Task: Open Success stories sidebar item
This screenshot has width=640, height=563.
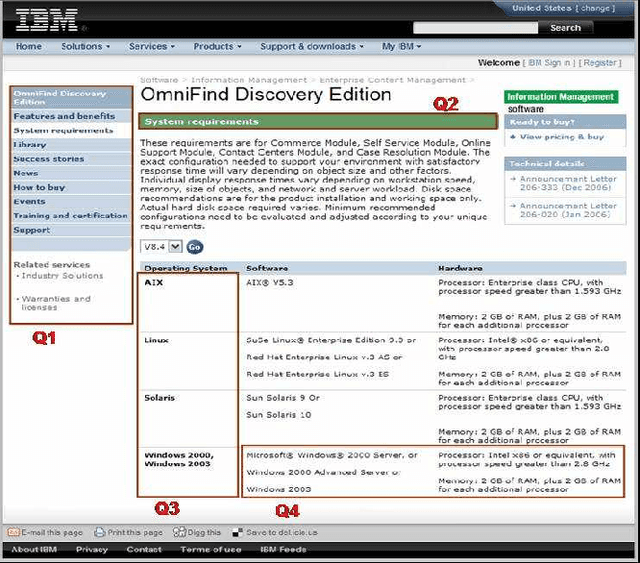Action: [x=71, y=159]
